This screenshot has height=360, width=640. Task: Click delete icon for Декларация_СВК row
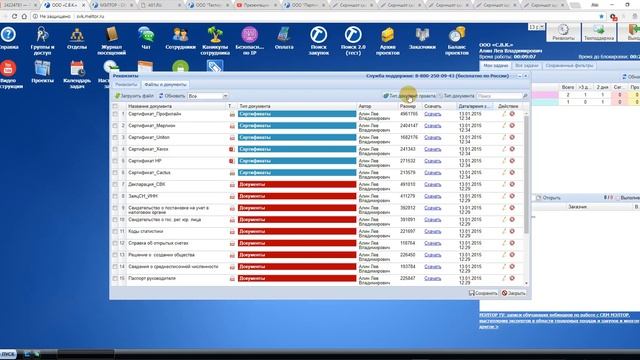(512, 184)
